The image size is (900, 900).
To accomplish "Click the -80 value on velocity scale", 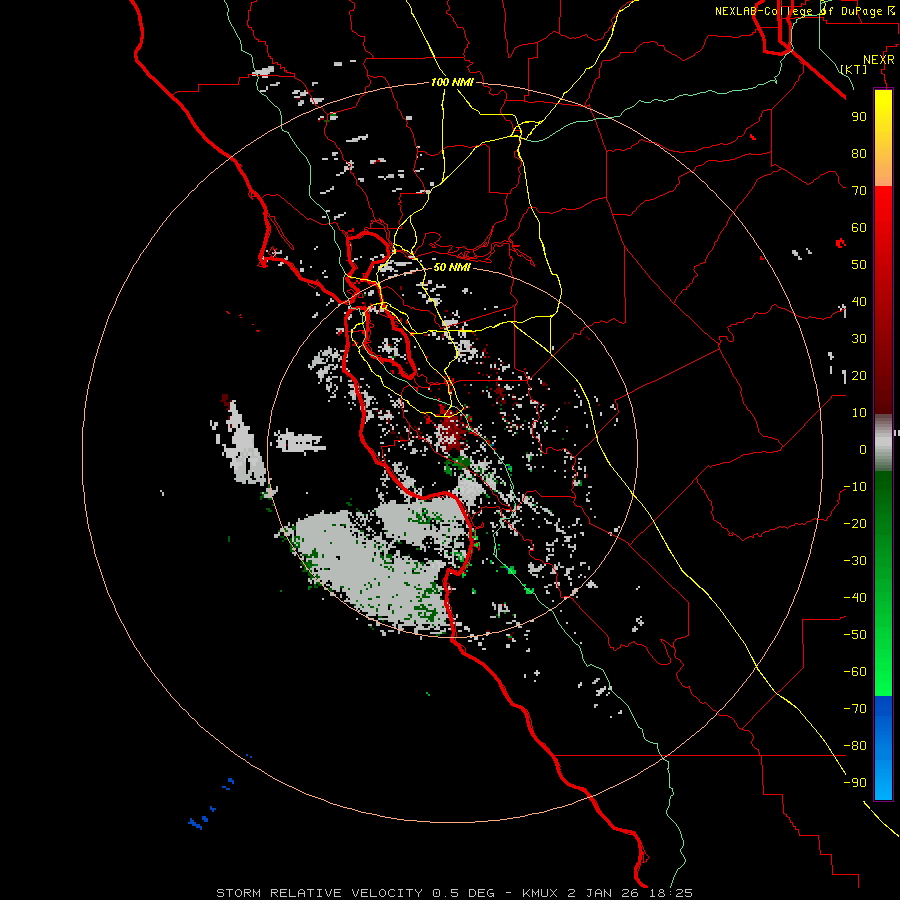I will point(855,746).
